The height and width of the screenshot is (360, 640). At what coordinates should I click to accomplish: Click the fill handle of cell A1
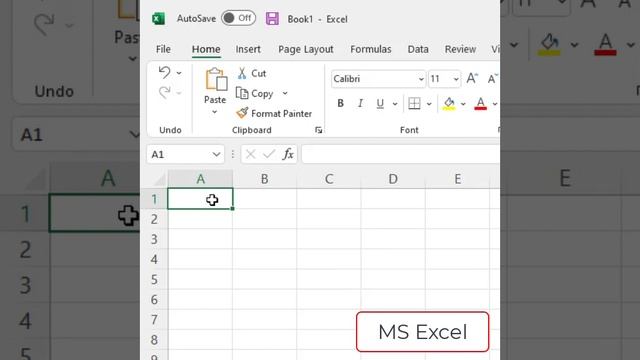coord(232,209)
